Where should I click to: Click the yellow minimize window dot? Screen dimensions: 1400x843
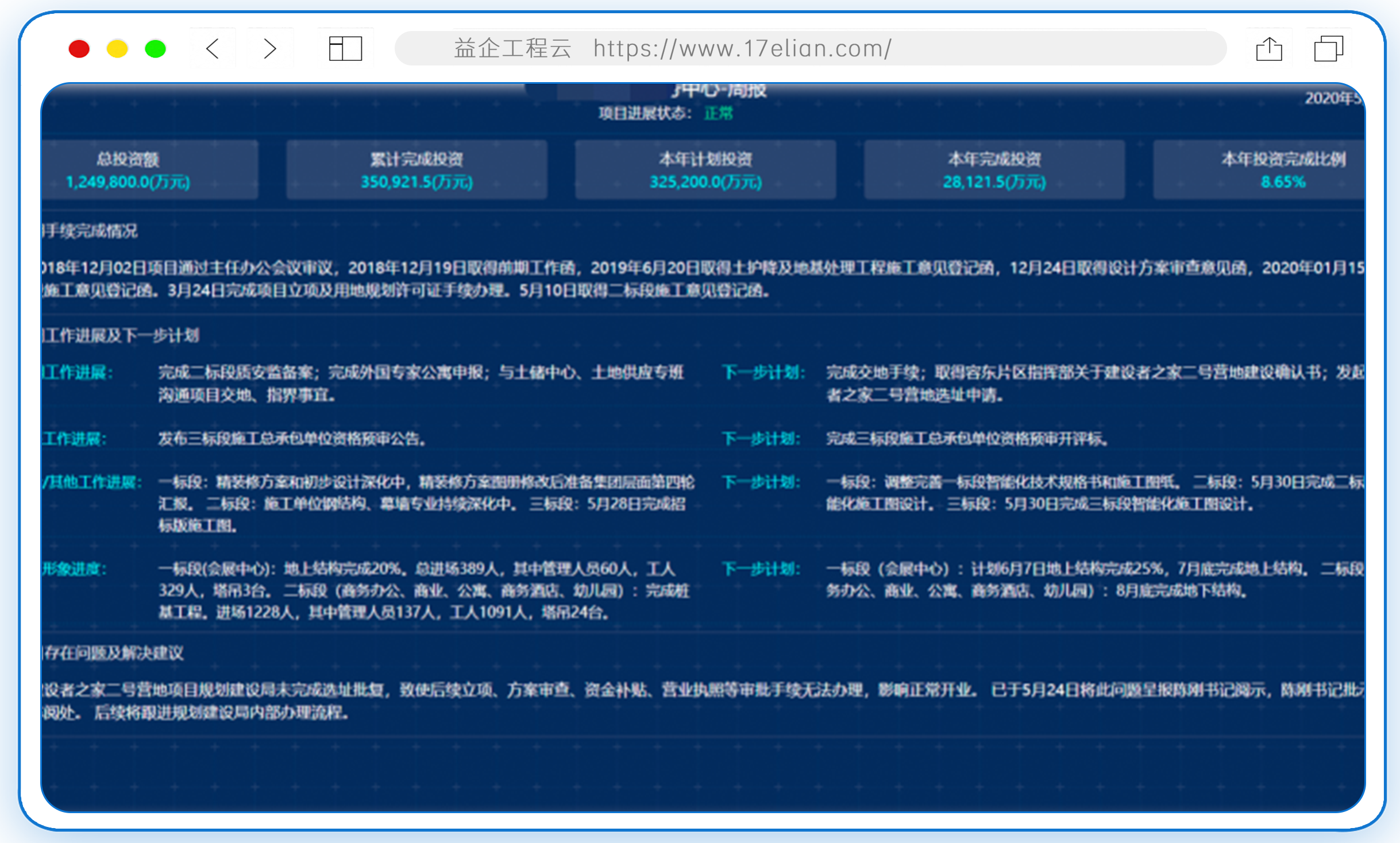point(117,49)
